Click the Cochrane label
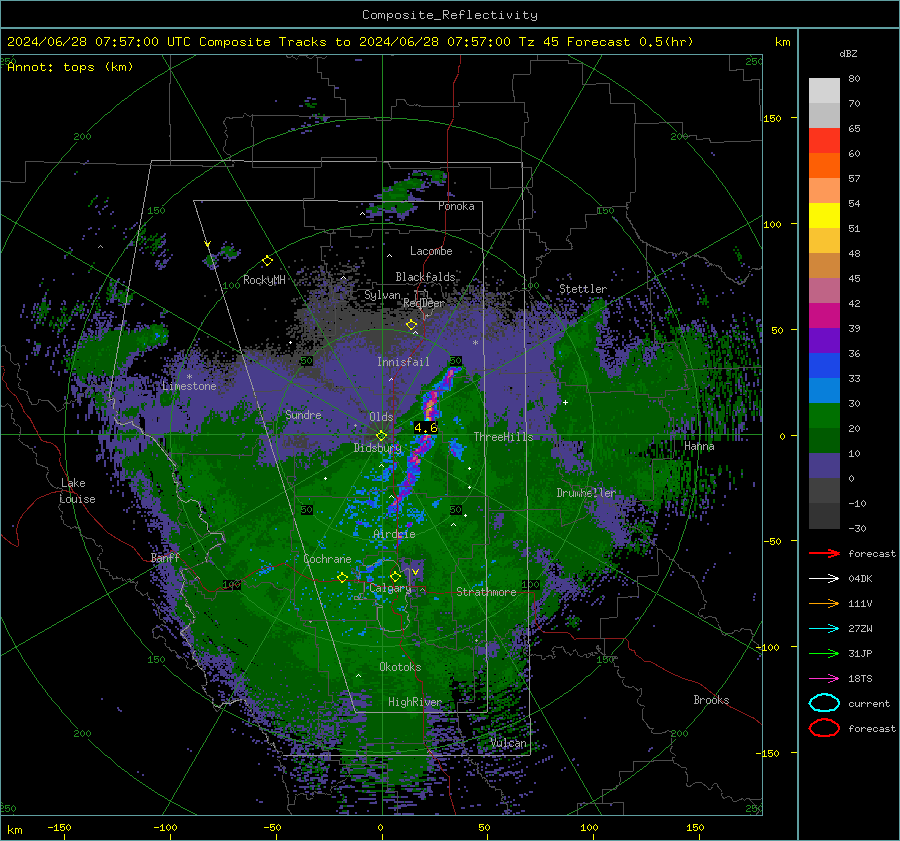Viewport: 900px width, 841px height. tap(327, 559)
